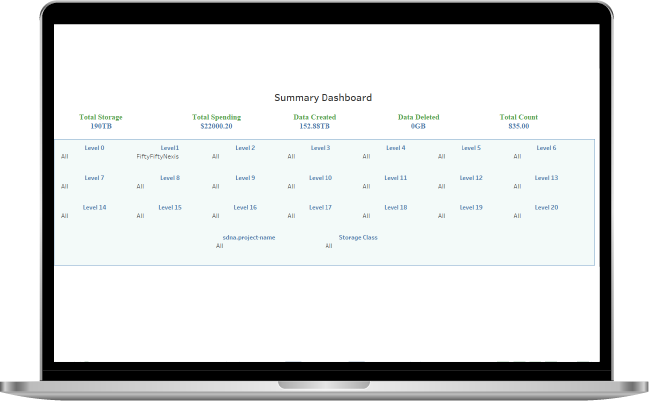Open the Level 3 filter dropdown
Viewport: 649px width, 401px height.
pos(291,156)
